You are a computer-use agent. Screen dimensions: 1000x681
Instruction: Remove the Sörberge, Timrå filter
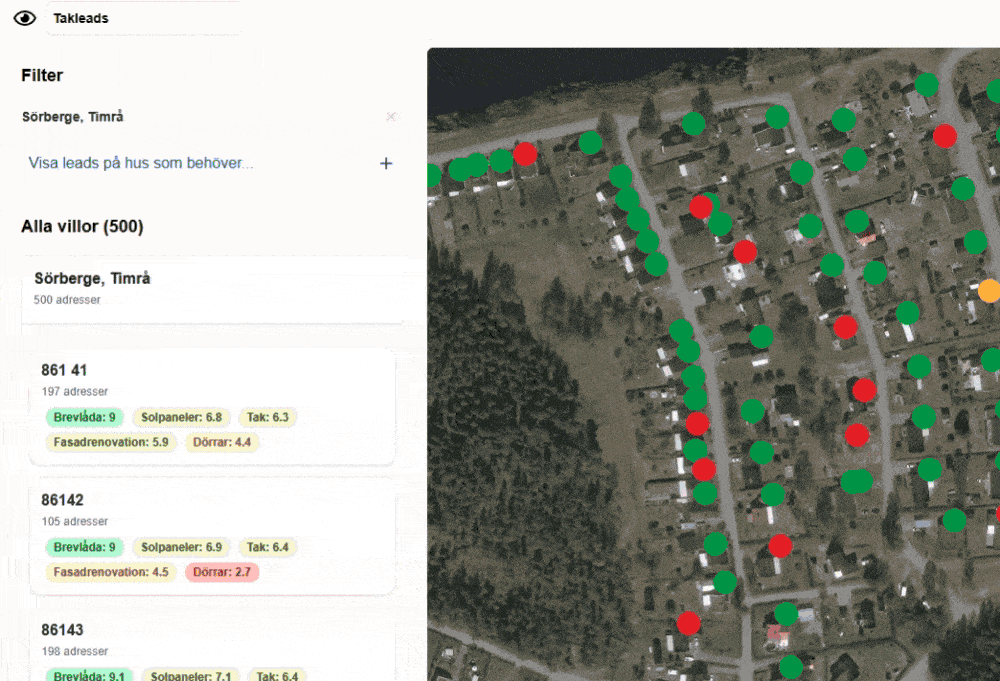[x=391, y=117]
